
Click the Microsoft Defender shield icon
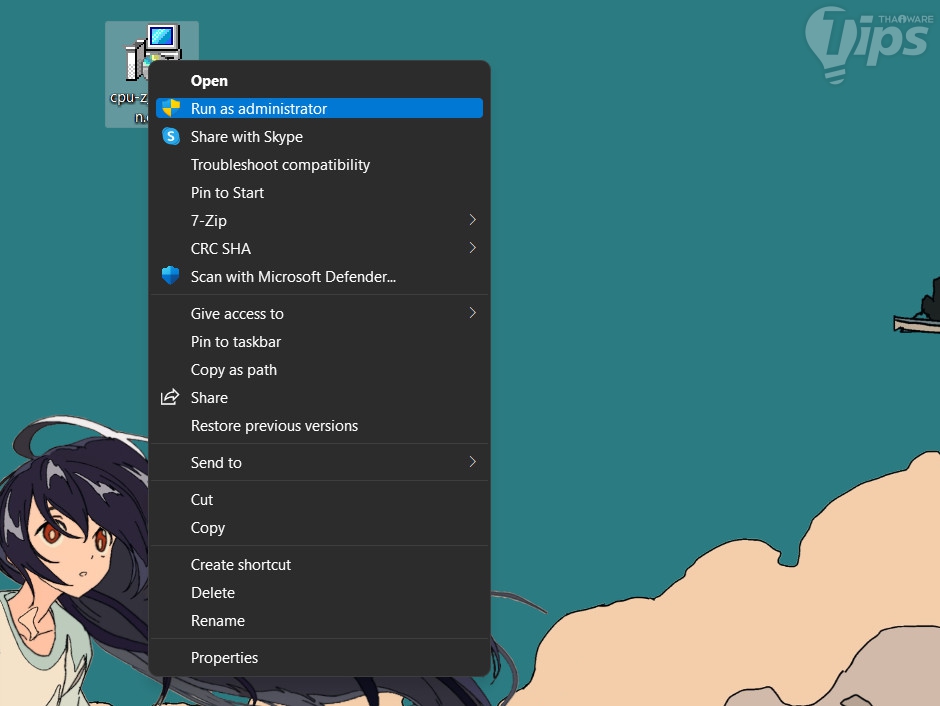click(x=171, y=276)
